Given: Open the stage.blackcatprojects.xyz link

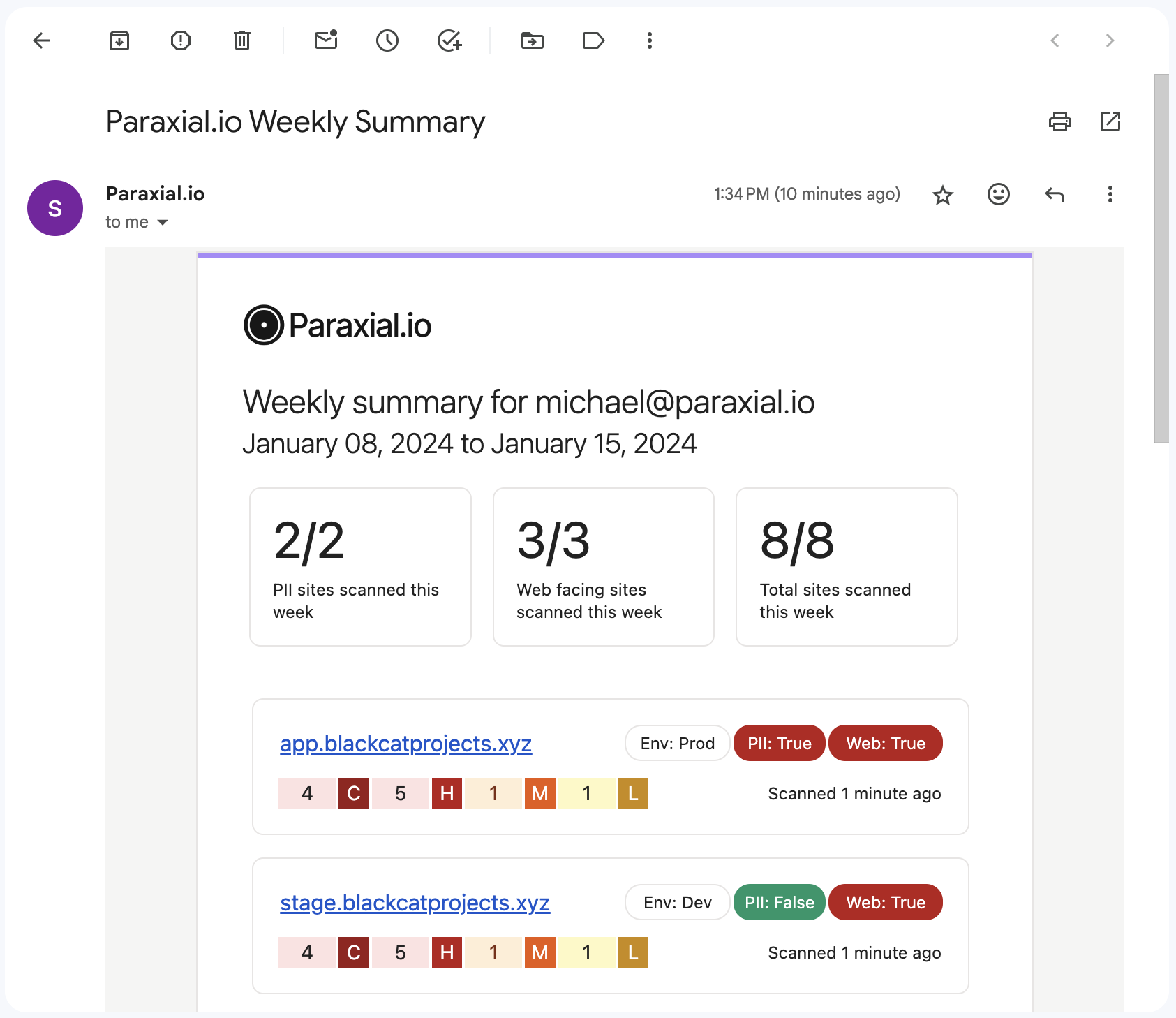Looking at the screenshot, I should pos(415,903).
